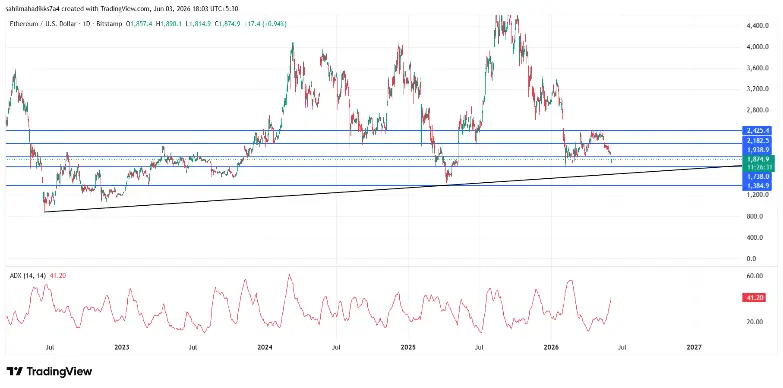This screenshot has height=388, width=783.
Task: Click the red 41.20 ADX axis tag
Action: (754, 298)
